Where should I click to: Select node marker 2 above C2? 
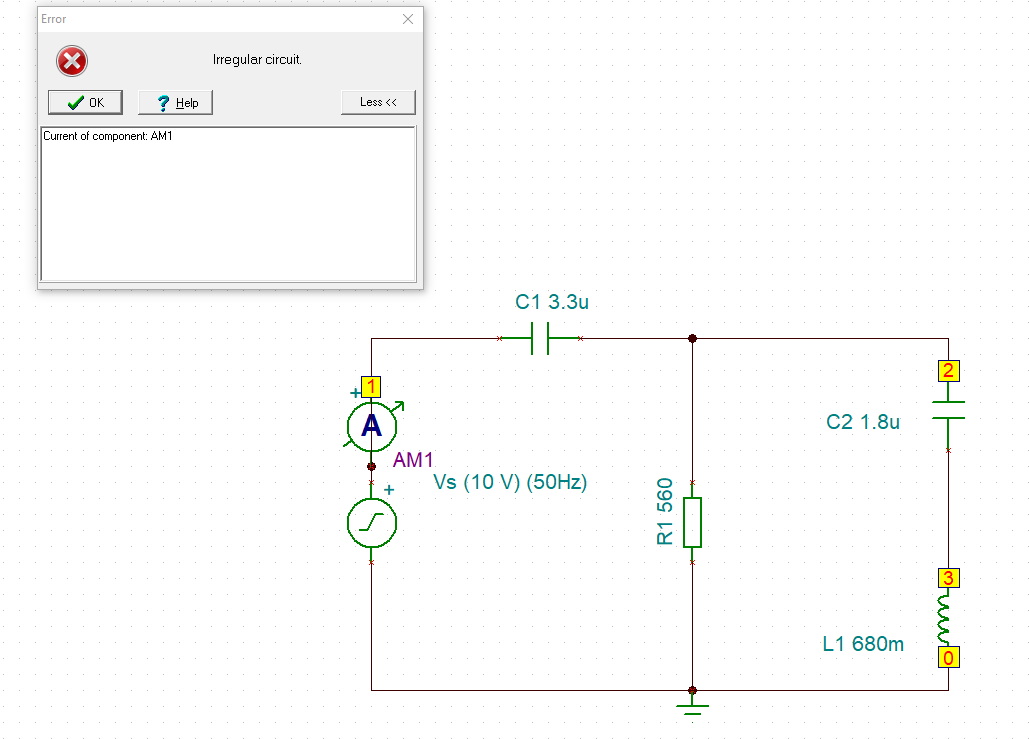[x=947, y=371]
